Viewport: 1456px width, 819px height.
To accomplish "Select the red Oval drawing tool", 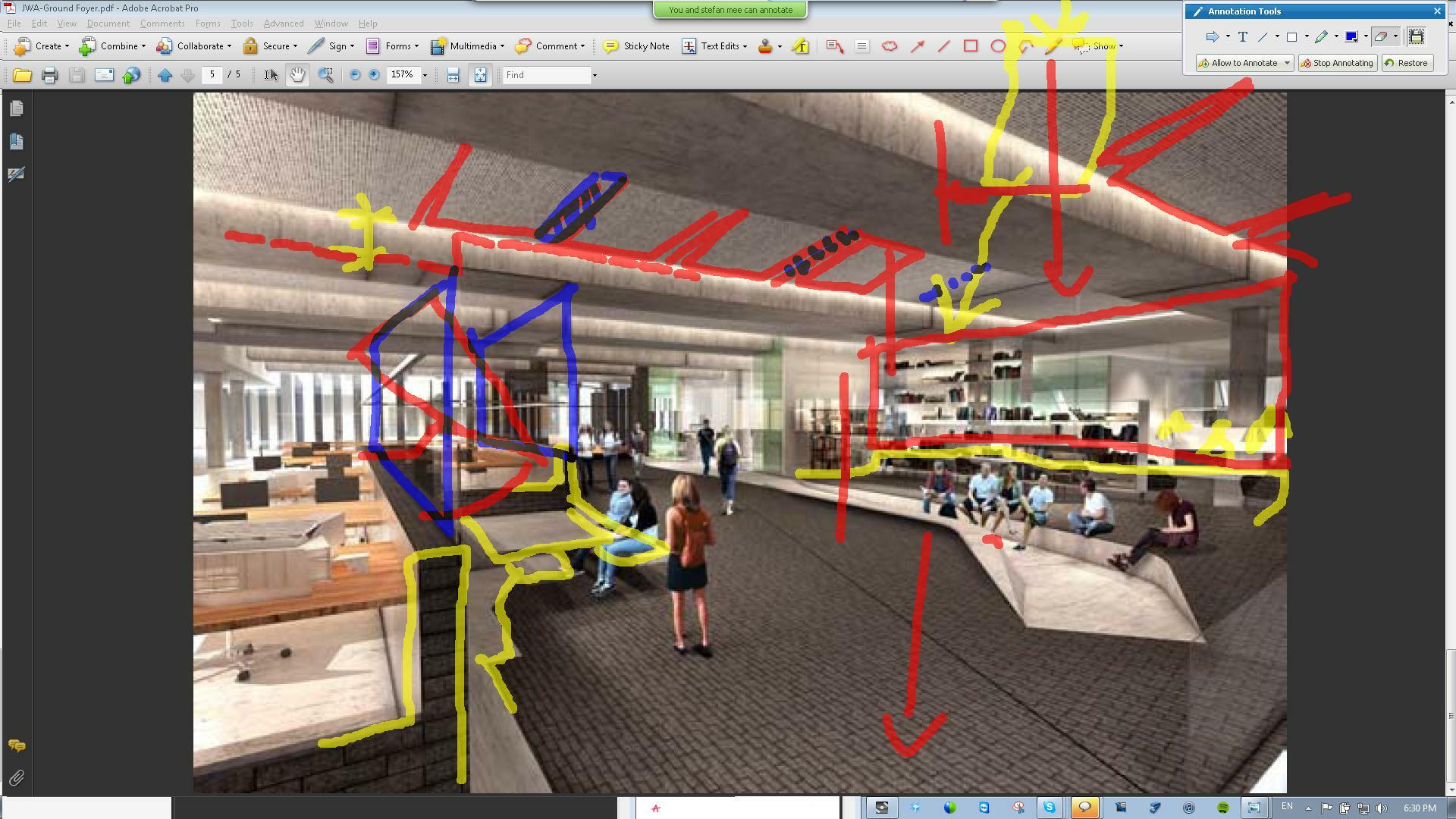I will click(998, 46).
